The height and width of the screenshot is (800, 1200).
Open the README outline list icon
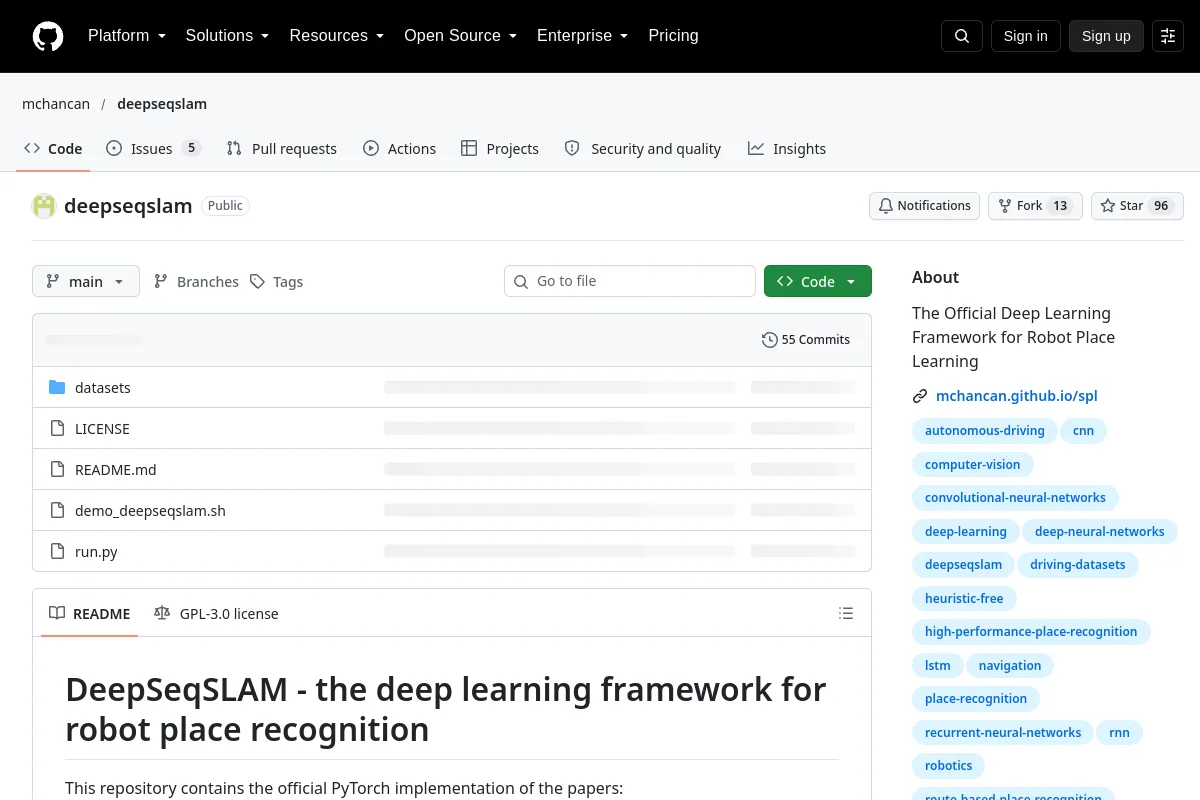tap(846, 613)
